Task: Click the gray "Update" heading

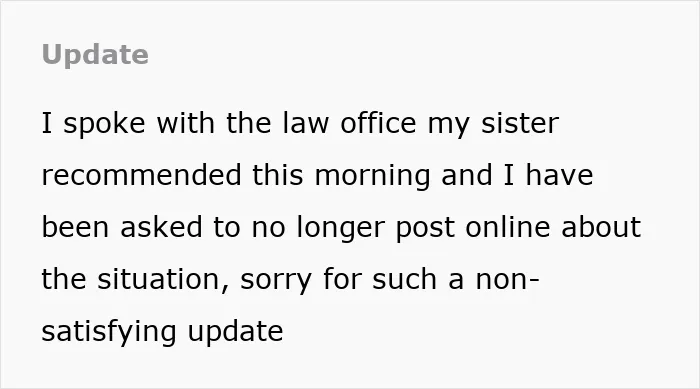Action: (95, 55)
